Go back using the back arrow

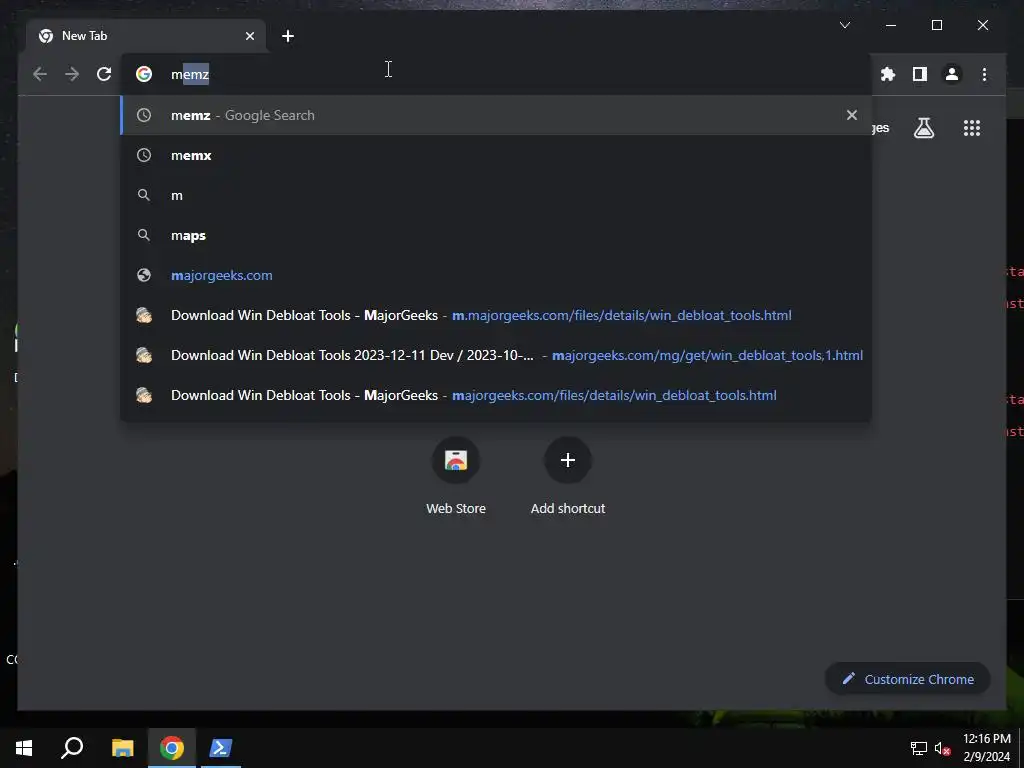(x=40, y=74)
